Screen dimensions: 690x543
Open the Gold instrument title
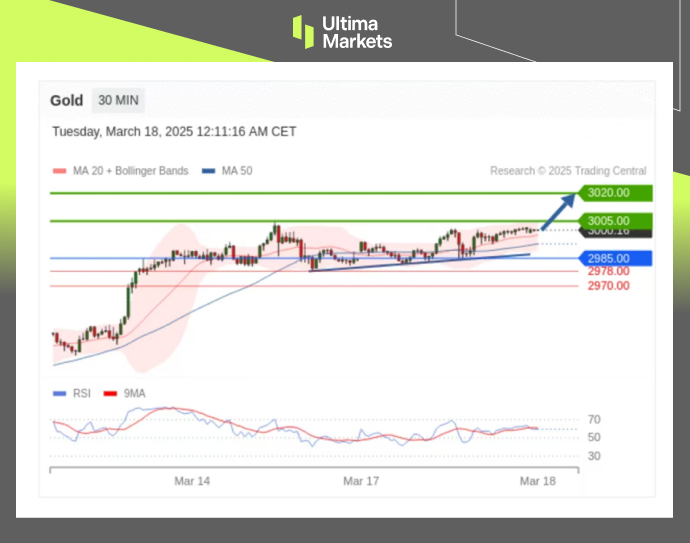[x=67, y=101]
